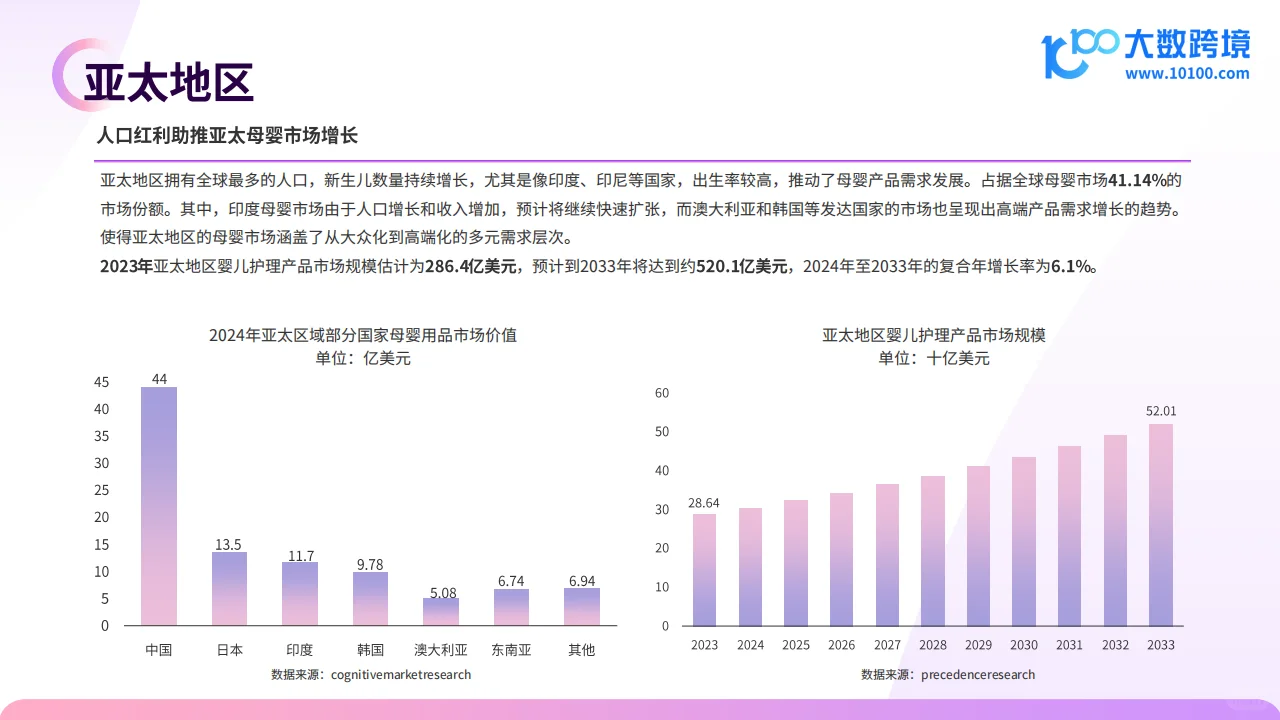
Task: Toggle visibility of the 韩国 bar
Action: [370, 600]
